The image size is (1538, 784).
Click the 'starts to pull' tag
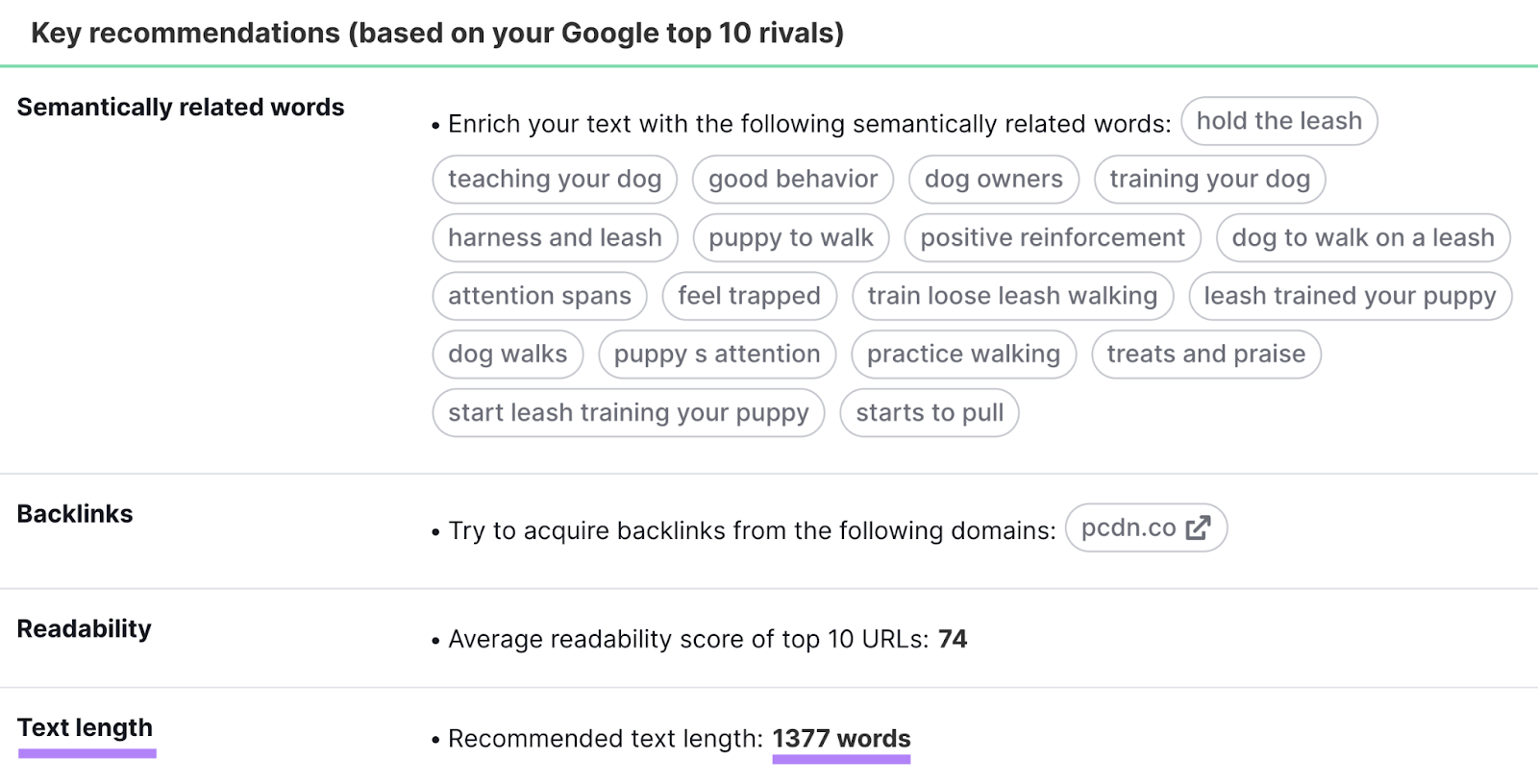coord(930,413)
